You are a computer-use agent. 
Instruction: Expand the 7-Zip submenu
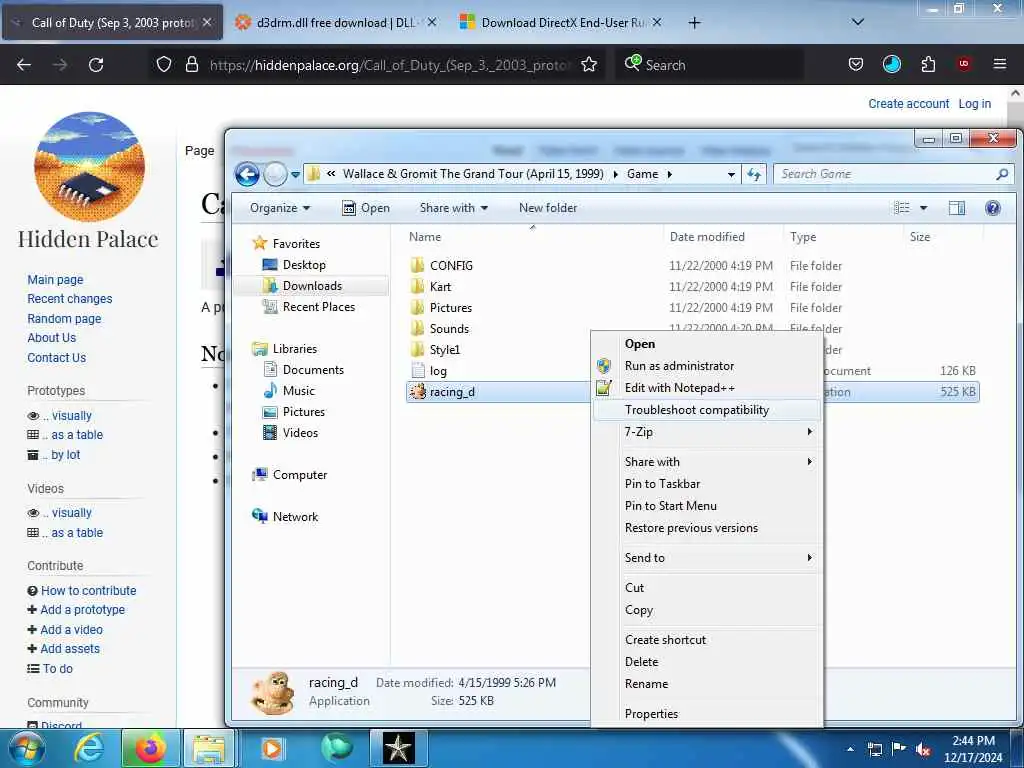tap(707, 432)
